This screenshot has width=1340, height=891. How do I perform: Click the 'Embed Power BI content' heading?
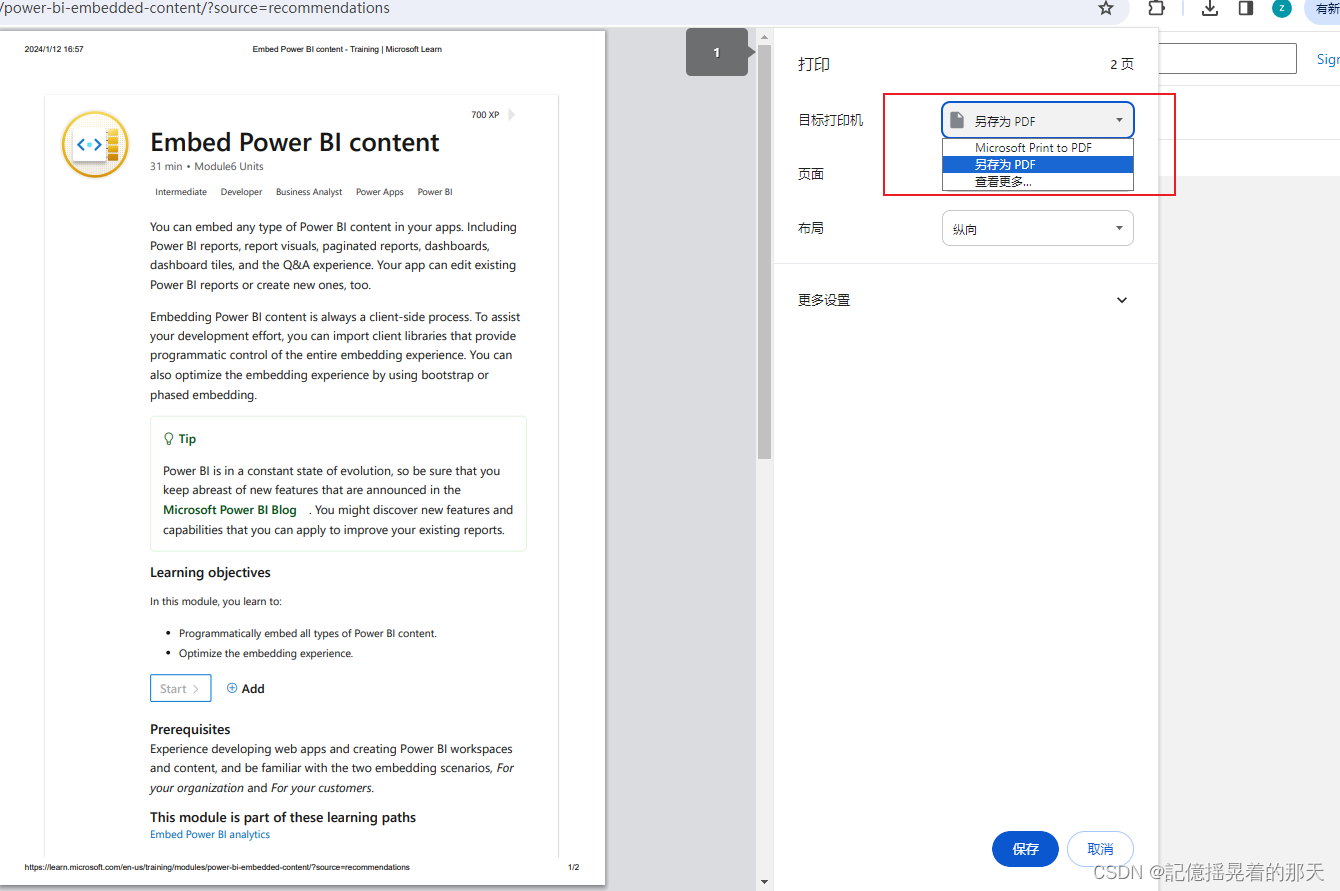pos(295,142)
